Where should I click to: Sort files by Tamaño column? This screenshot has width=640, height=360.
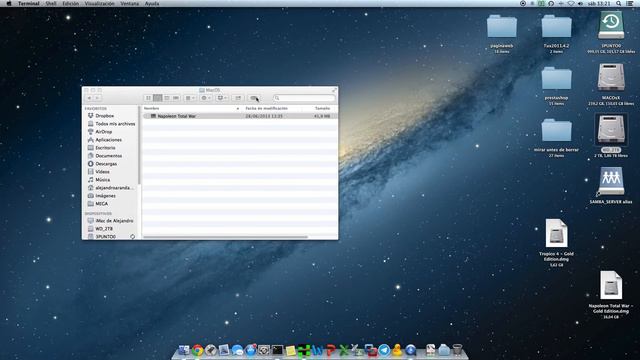[x=322, y=109]
